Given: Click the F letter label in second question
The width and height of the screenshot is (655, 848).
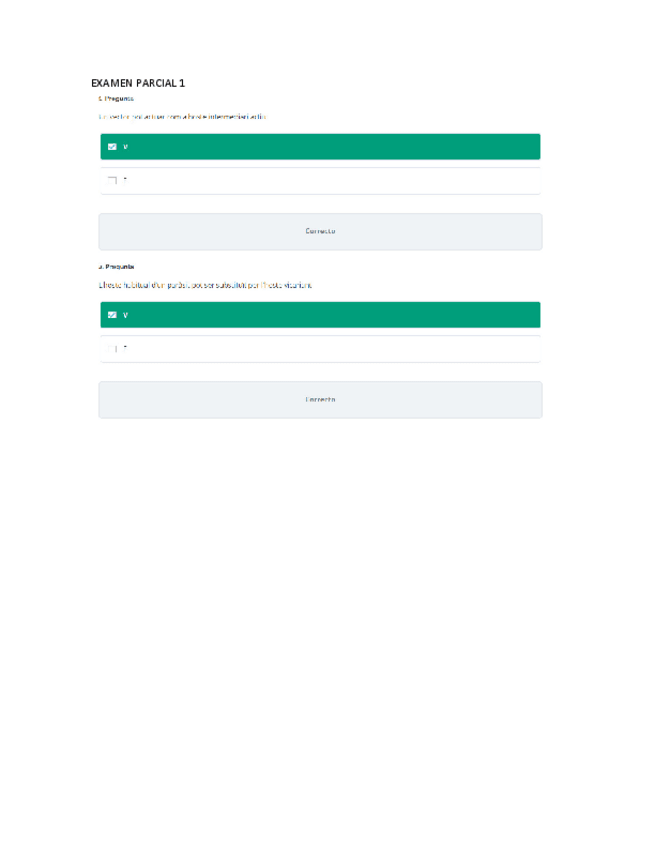Looking at the screenshot, I should [125, 349].
